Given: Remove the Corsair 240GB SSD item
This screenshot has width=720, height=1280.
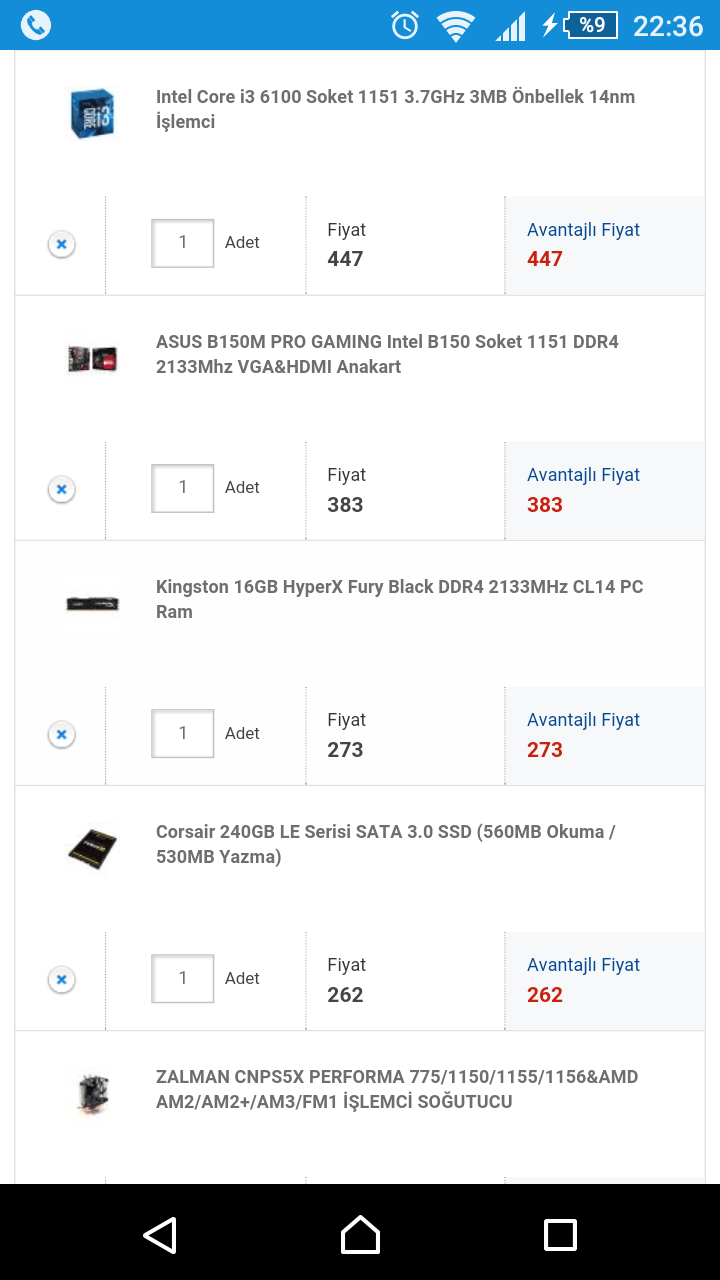Looking at the screenshot, I should [61, 979].
